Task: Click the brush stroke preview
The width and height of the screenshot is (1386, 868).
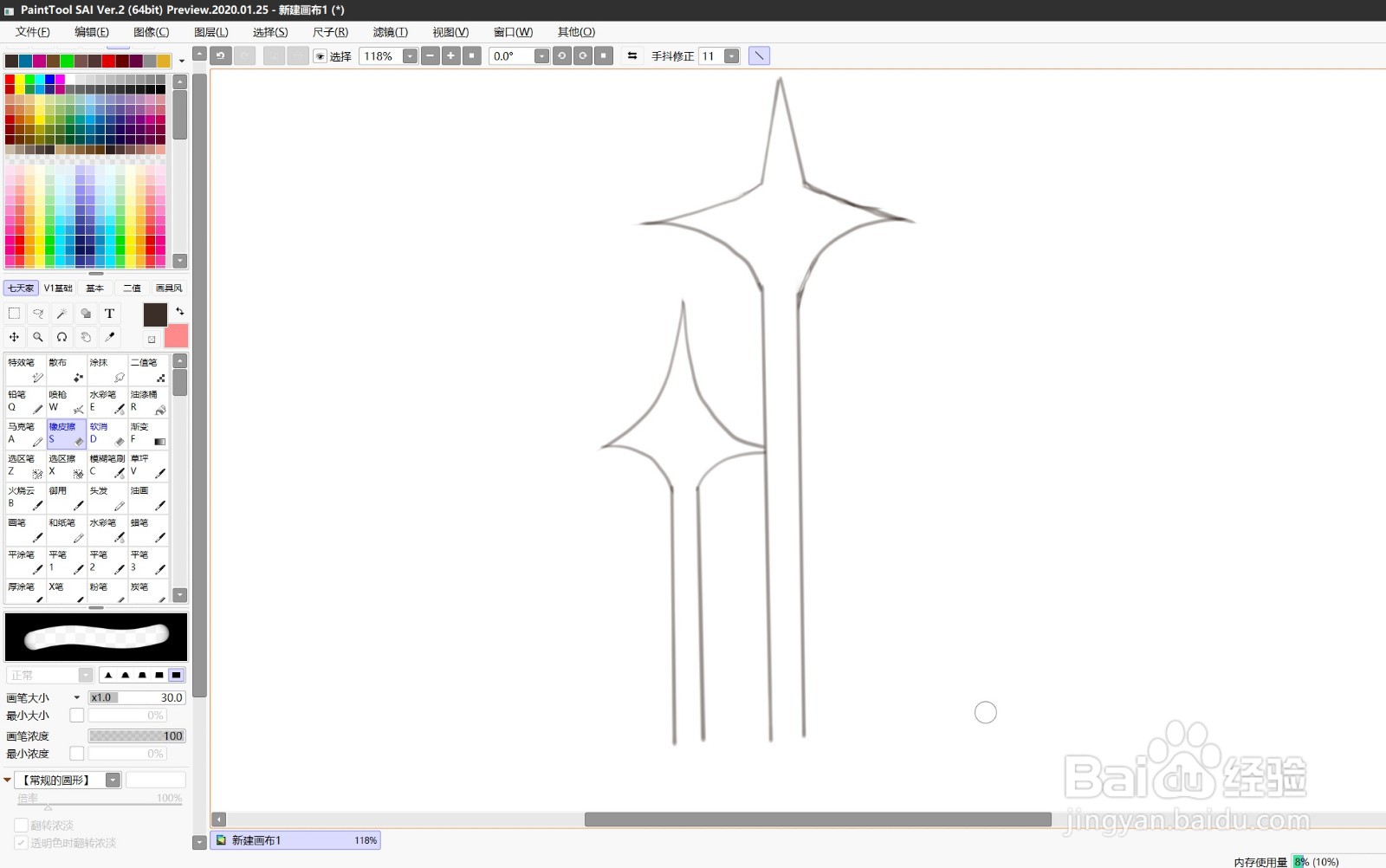Action: [x=96, y=638]
